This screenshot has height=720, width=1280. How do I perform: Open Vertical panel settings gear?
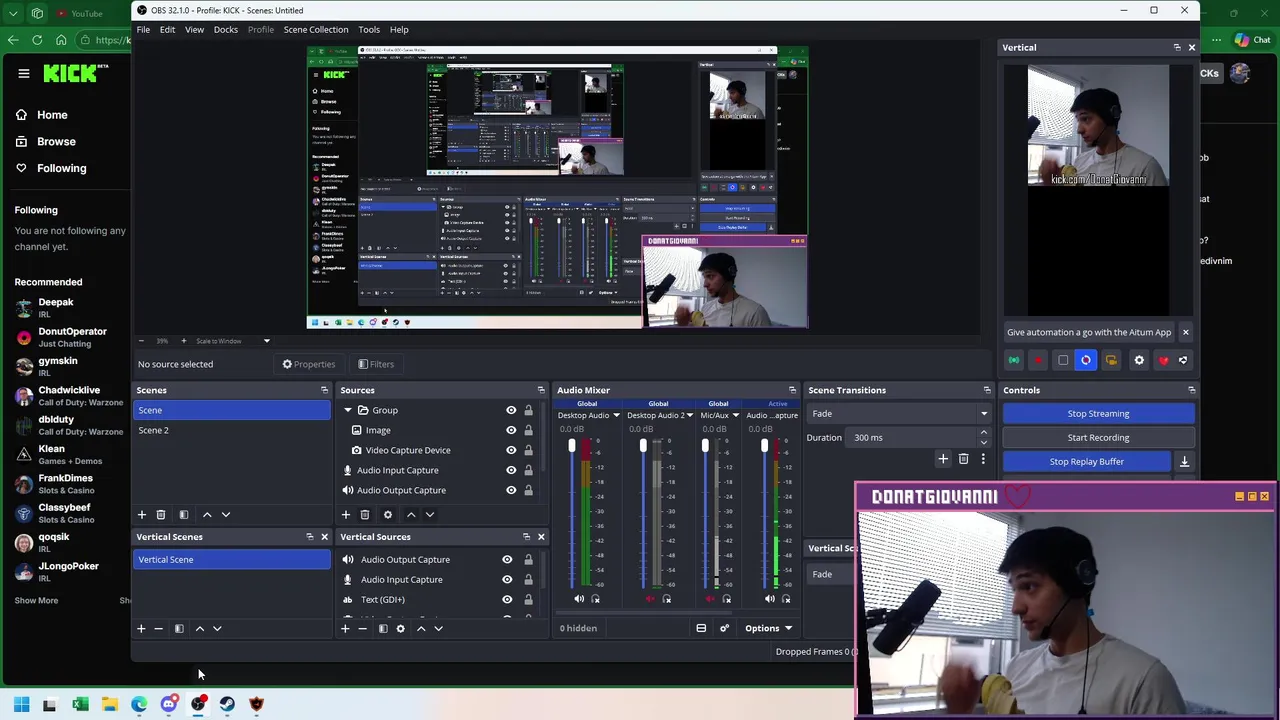[1139, 360]
